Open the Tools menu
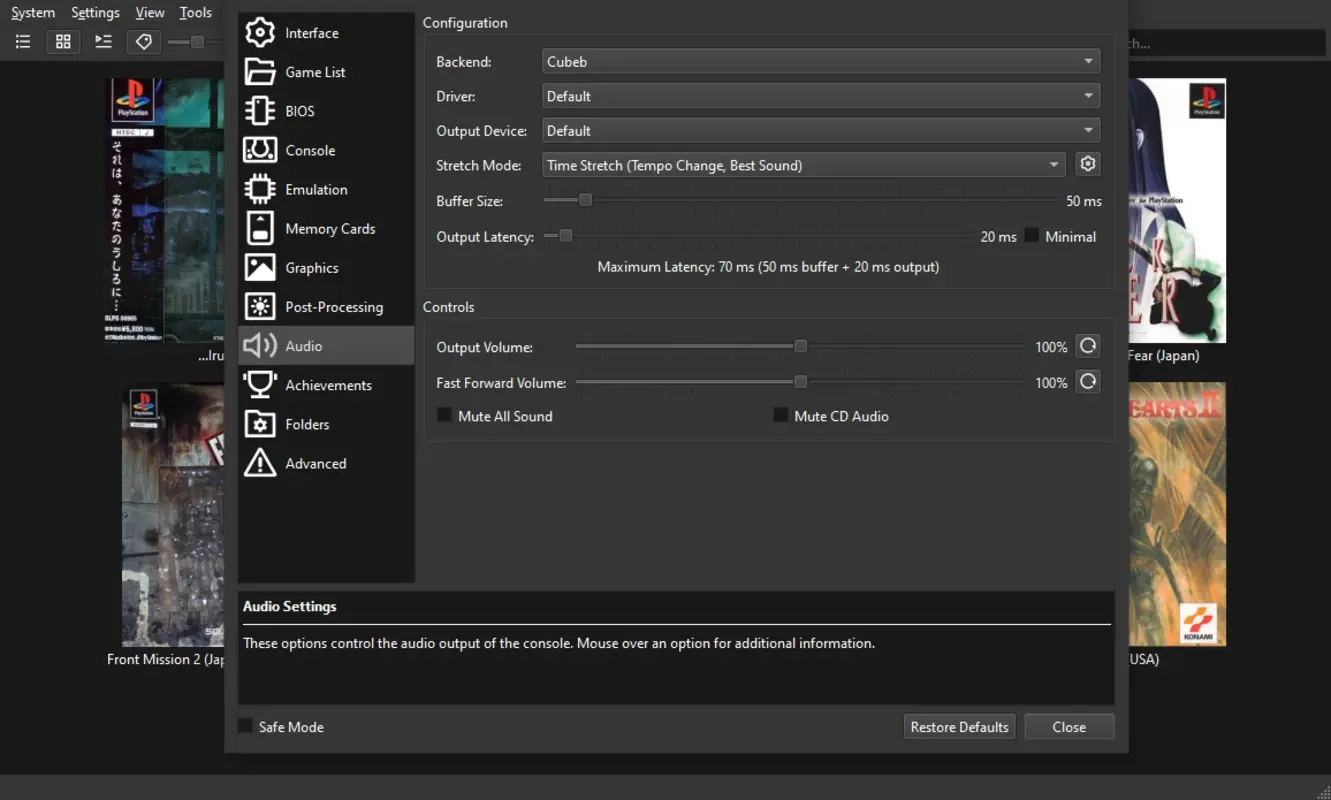Image resolution: width=1331 pixels, height=800 pixels. 195,12
